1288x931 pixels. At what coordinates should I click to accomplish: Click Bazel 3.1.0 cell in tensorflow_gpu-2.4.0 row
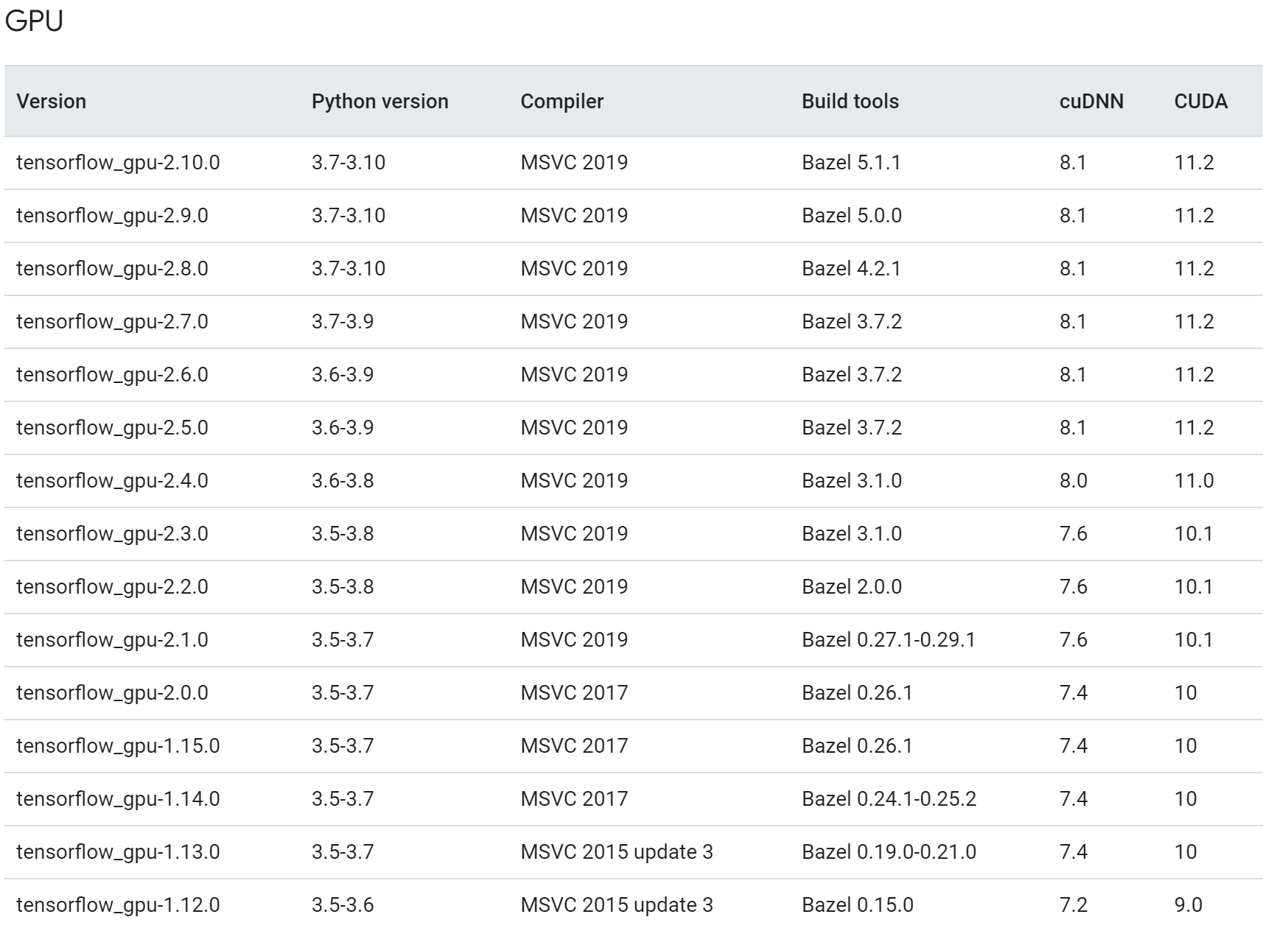tap(852, 481)
